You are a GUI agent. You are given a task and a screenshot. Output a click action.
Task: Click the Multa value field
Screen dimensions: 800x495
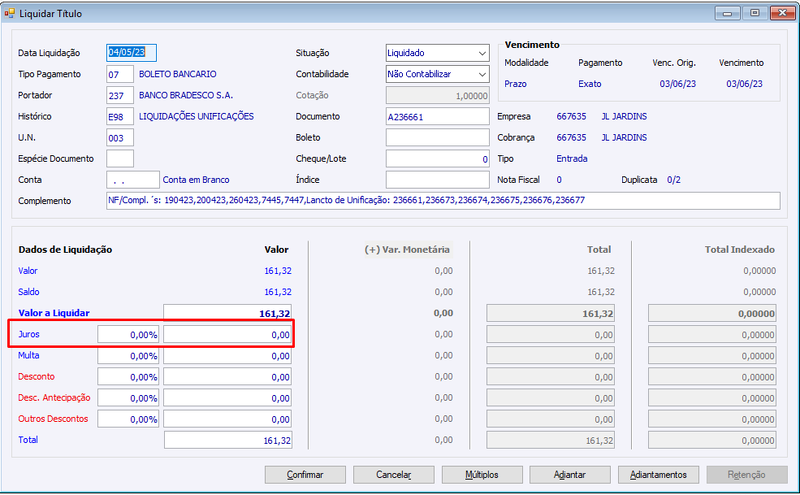pyautogui.click(x=228, y=356)
